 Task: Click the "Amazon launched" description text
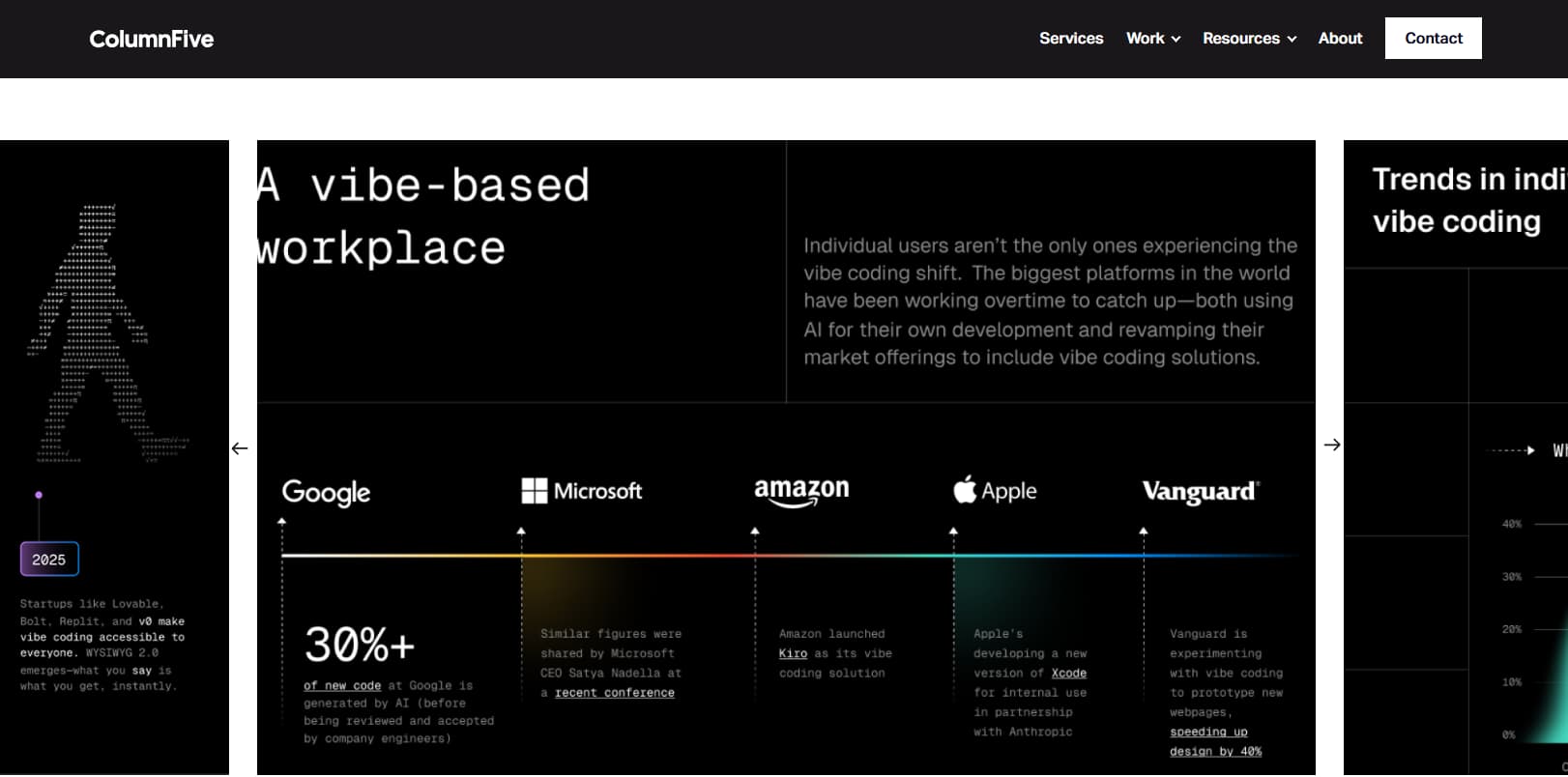[835, 653]
